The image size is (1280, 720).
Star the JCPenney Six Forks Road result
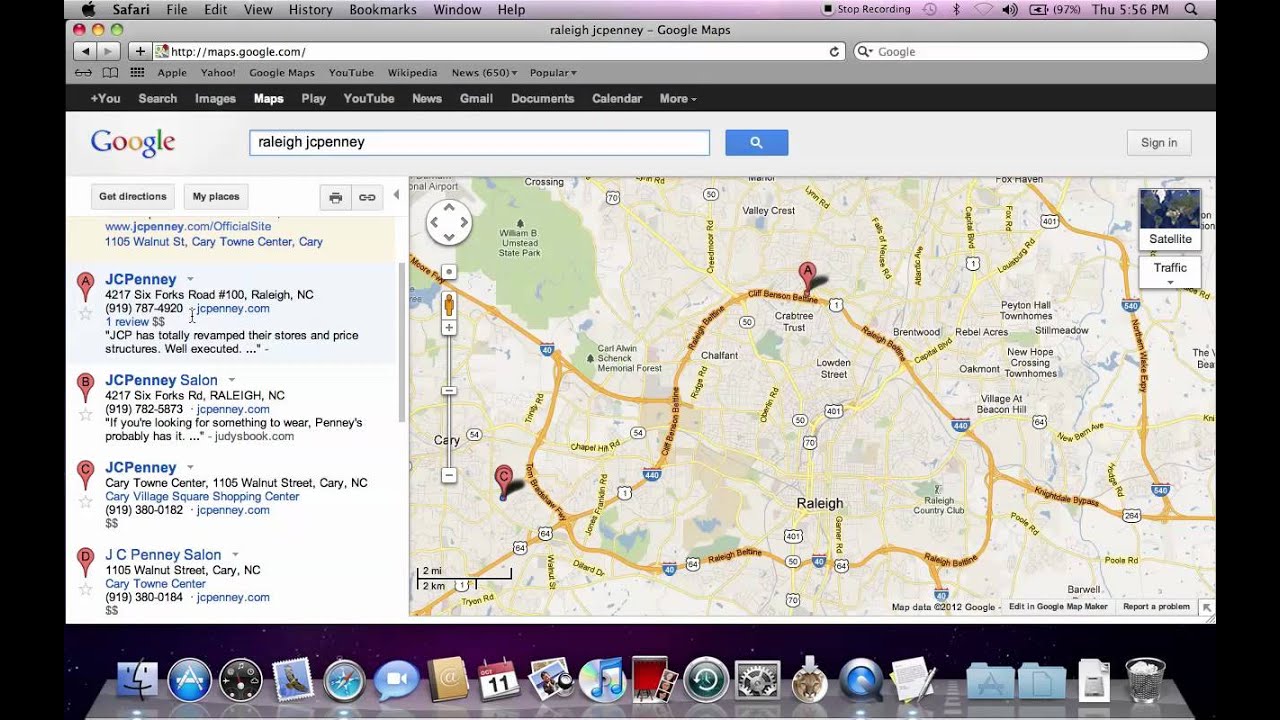pos(86,313)
